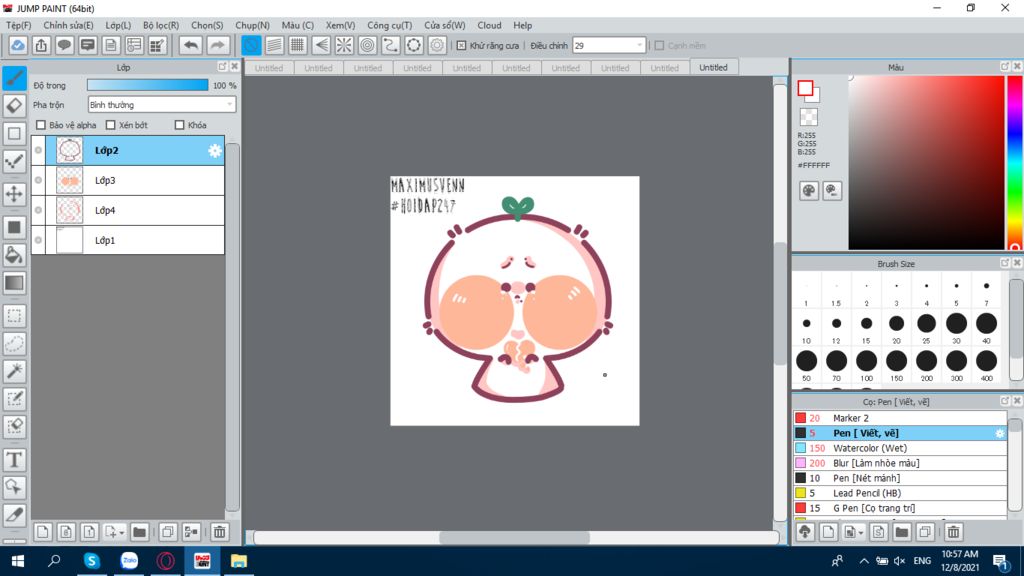Switch to the active last Untitled tab

pyautogui.click(x=713, y=67)
